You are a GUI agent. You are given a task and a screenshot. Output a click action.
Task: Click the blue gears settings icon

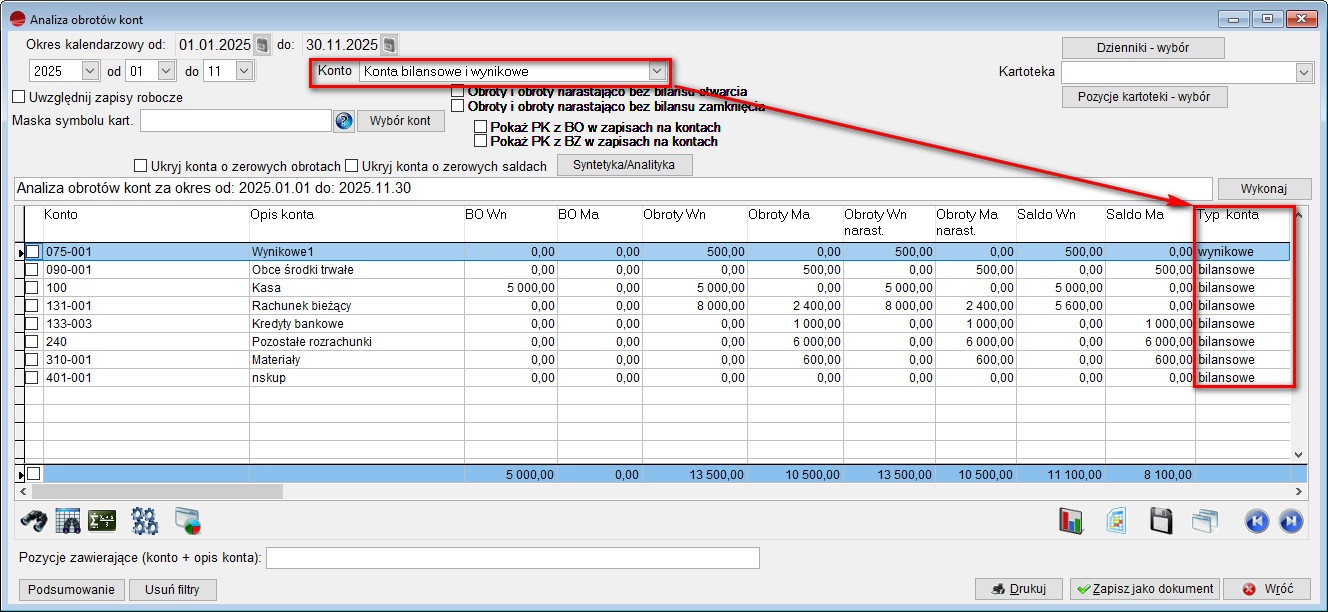tap(145, 520)
